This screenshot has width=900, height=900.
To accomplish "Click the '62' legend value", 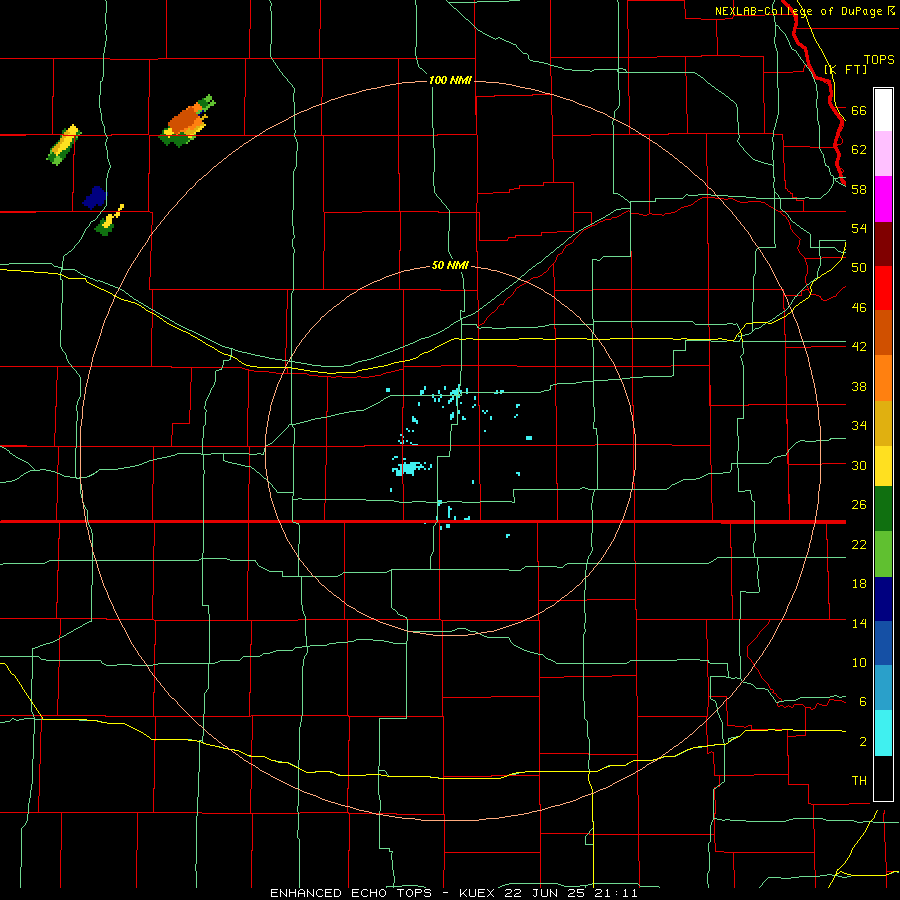I will coord(859,150).
